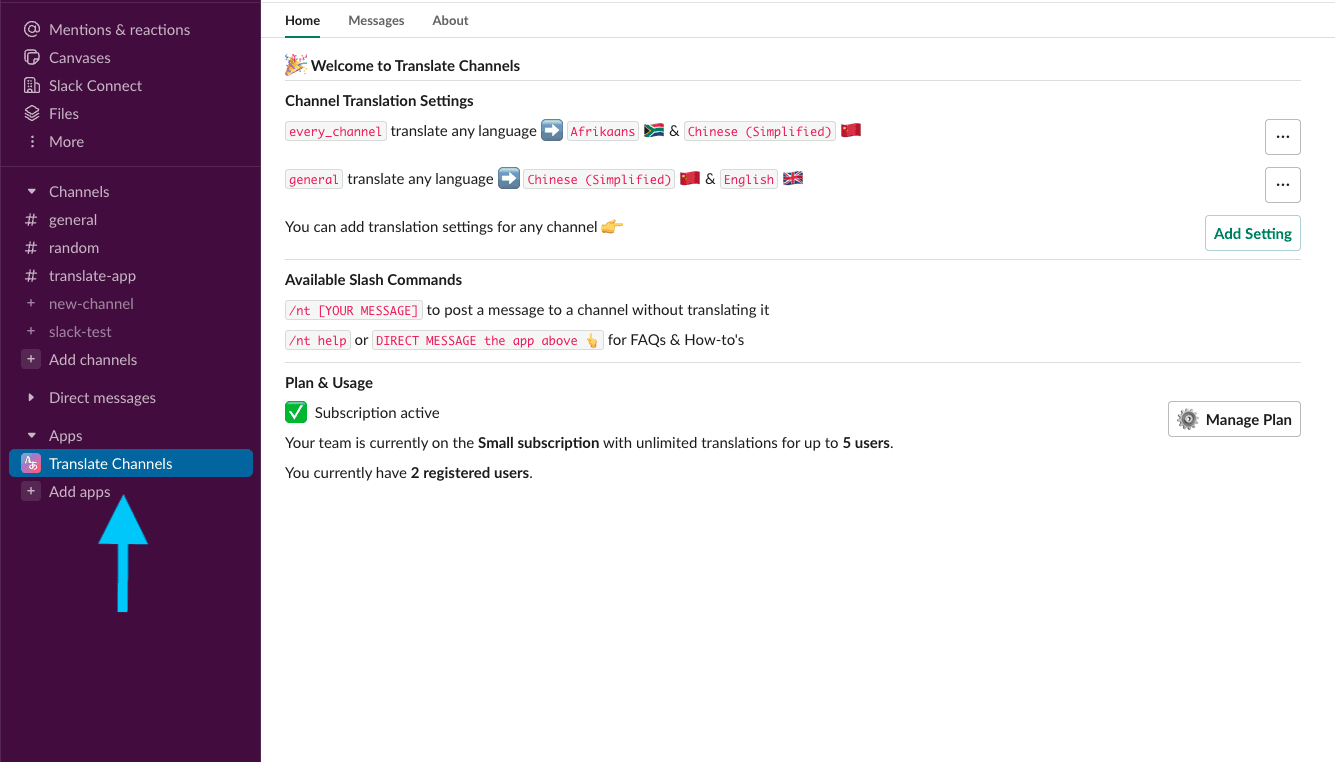Viewport: 1335px width, 762px height.
Task: Collapse the Apps section
Action: pos(31,436)
